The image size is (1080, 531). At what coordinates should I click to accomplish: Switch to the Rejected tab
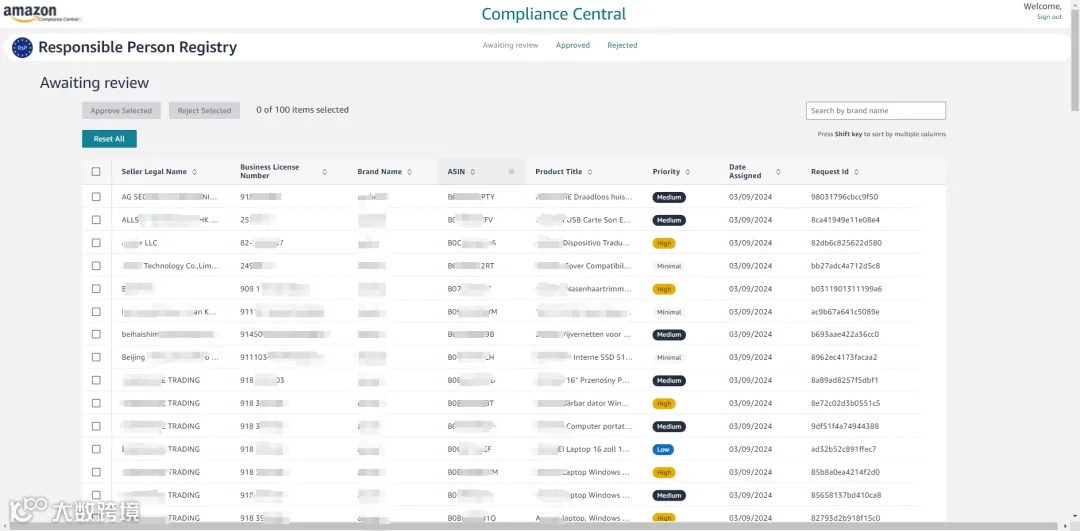(x=622, y=45)
